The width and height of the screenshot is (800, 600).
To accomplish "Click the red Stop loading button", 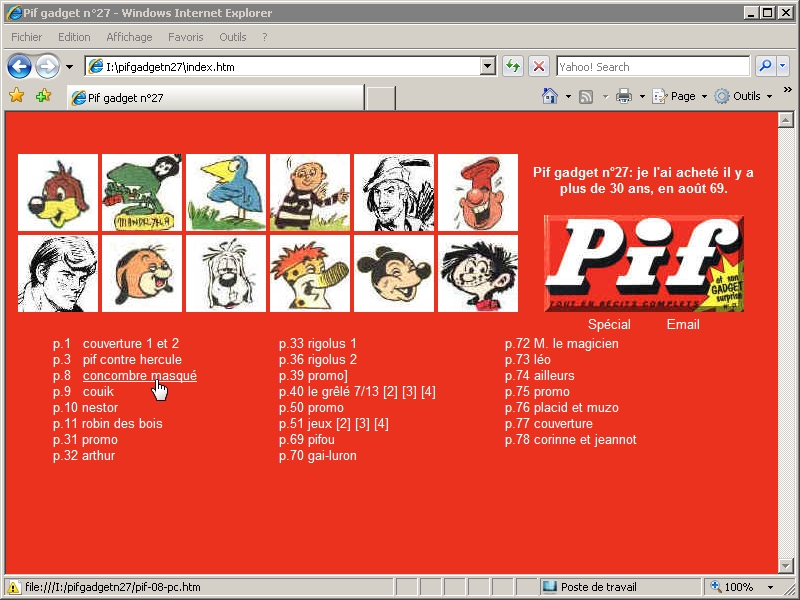I will (539, 66).
